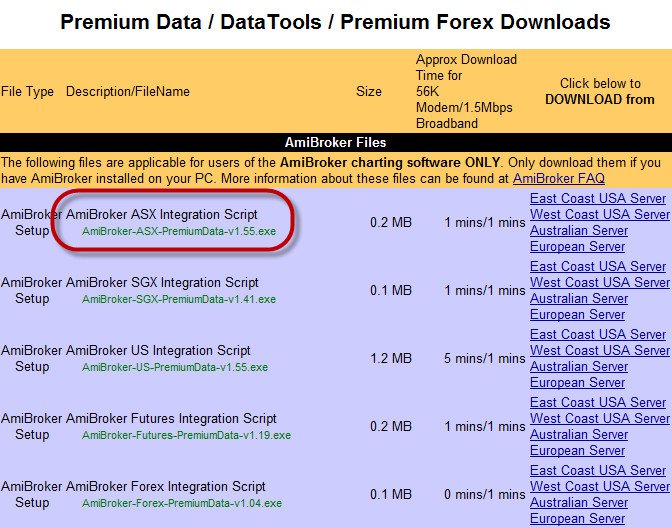Click the AmiBroker ASX Integration Script description
Screen dimensions: 672x528
pyautogui.click(x=162, y=214)
